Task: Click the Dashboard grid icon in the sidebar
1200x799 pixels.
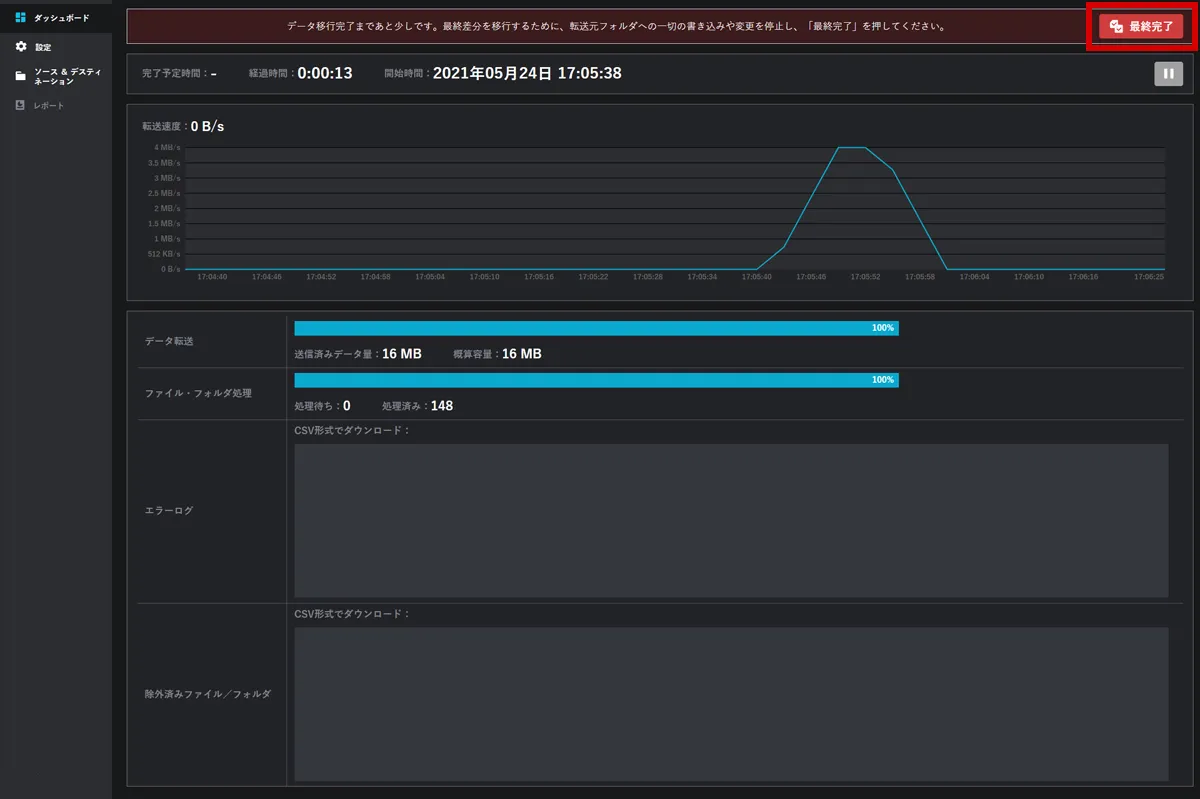Action: pos(20,17)
